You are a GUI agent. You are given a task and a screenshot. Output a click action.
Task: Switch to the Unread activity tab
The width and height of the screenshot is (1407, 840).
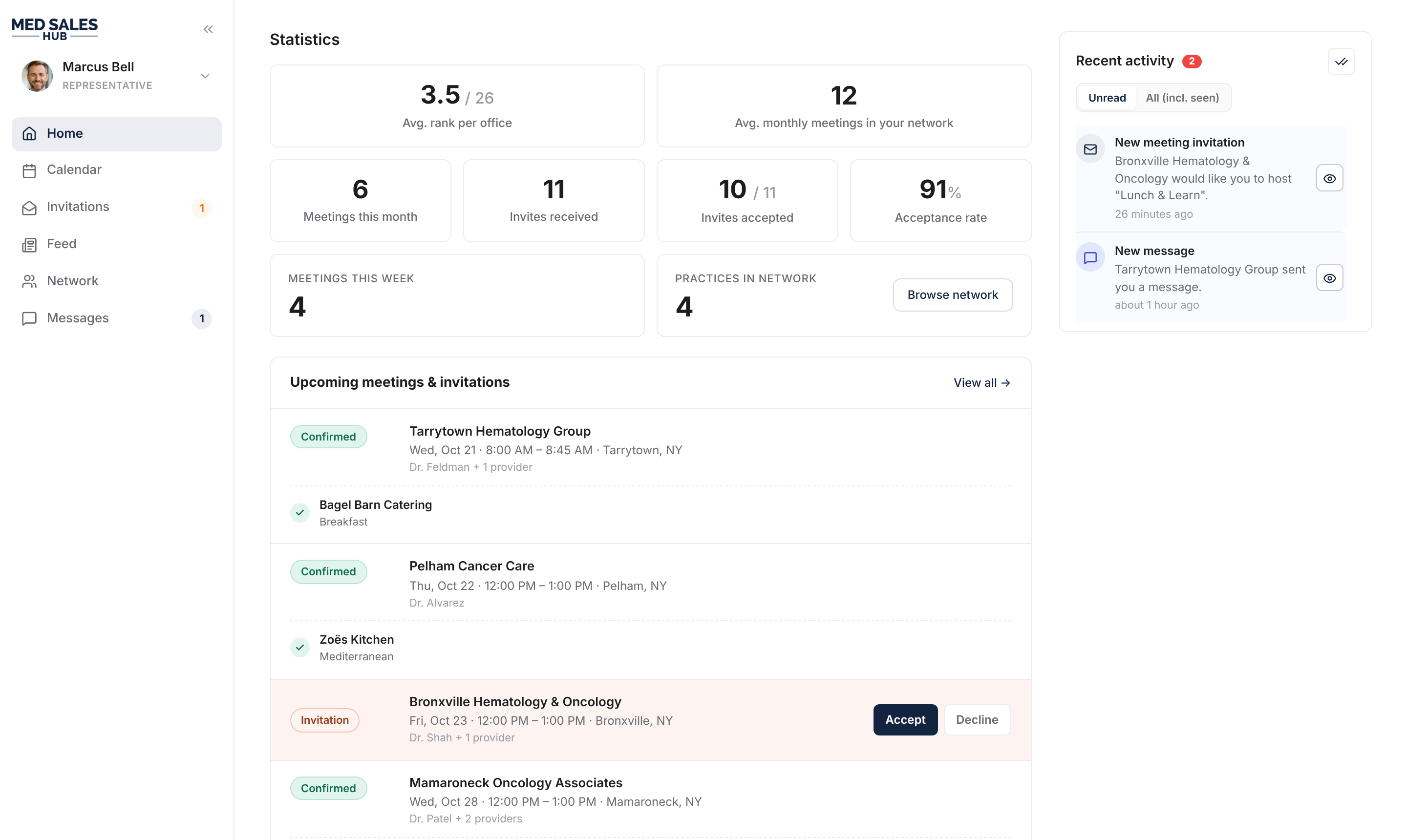pyautogui.click(x=1107, y=98)
